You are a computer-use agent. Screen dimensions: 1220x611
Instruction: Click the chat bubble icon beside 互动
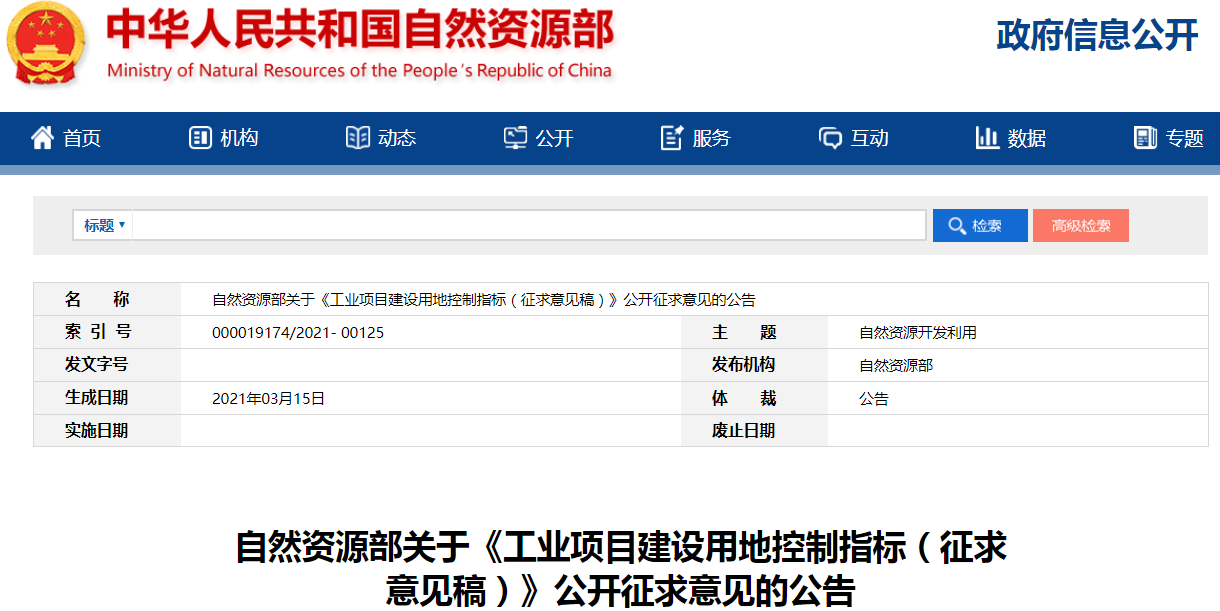click(830, 138)
